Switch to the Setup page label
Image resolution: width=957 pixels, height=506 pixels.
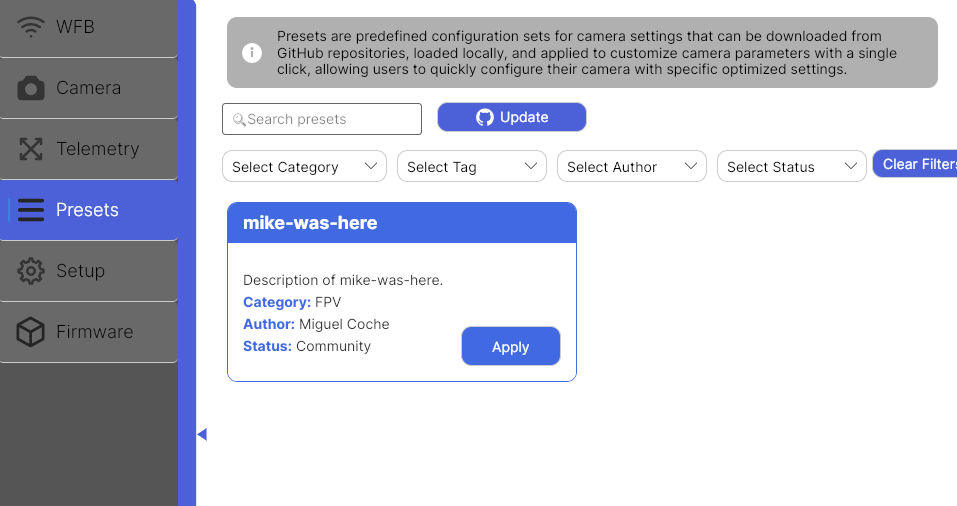(x=81, y=271)
